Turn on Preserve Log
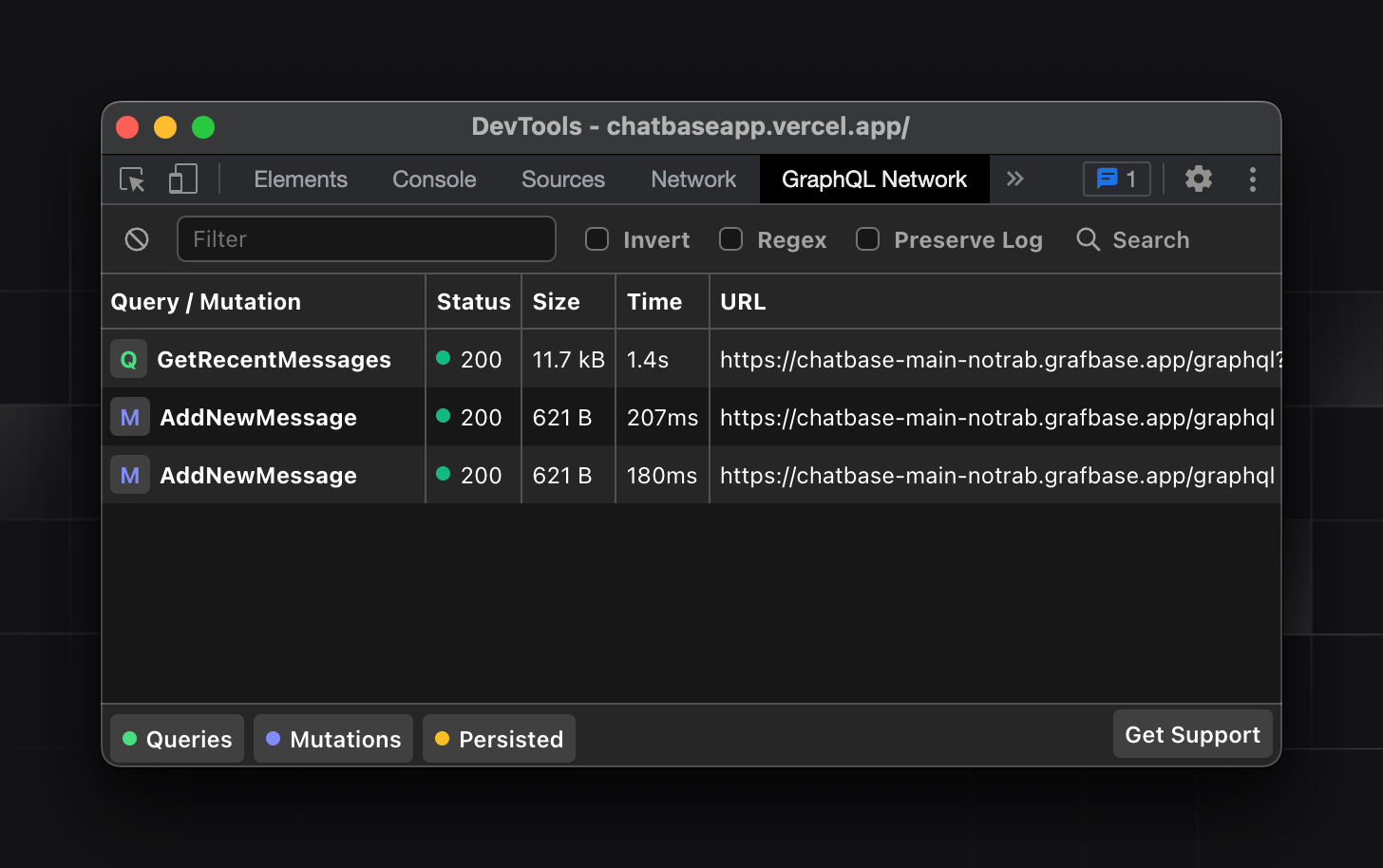 867,239
